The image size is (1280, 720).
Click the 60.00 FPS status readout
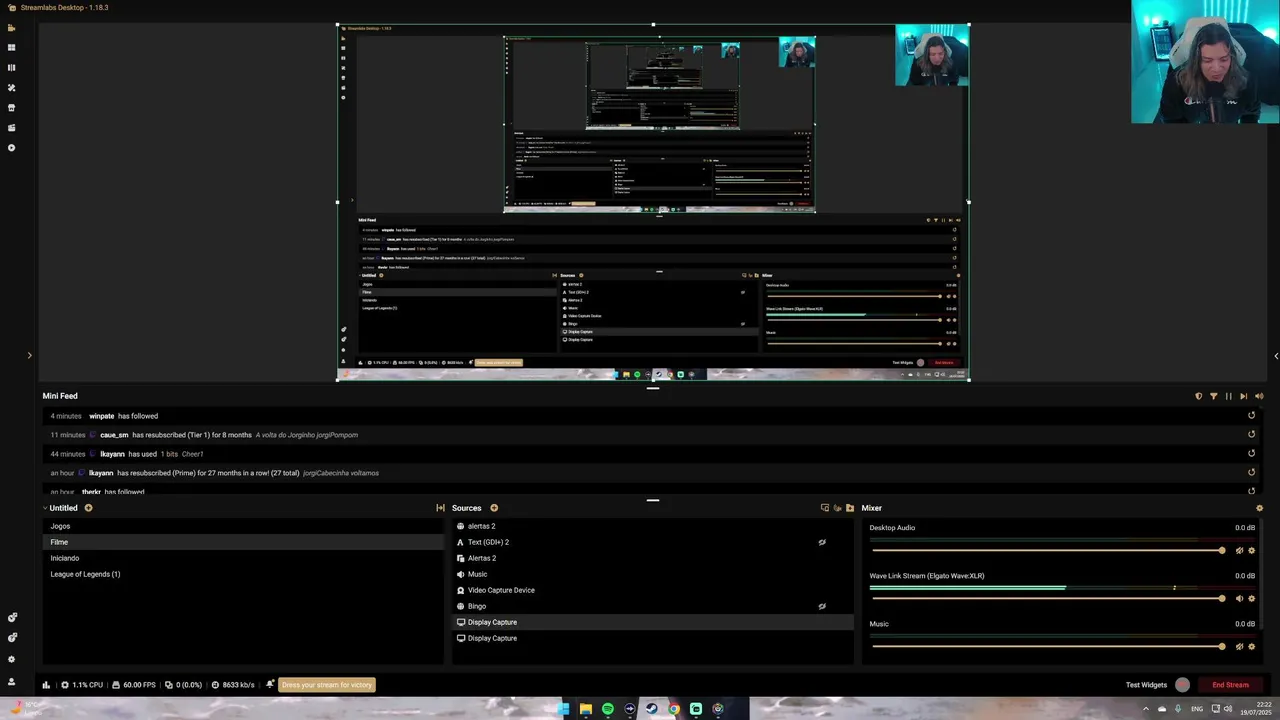pos(134,685)
